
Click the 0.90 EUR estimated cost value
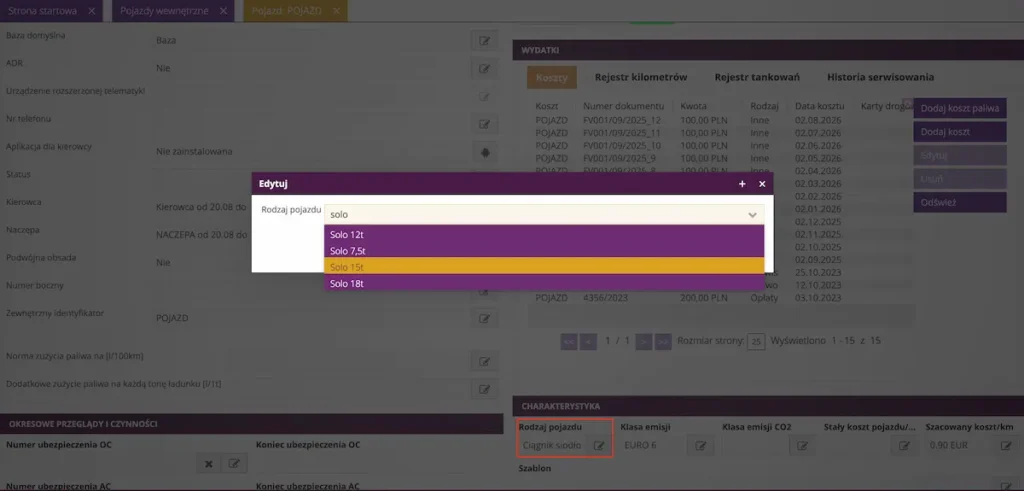(948, 445)
